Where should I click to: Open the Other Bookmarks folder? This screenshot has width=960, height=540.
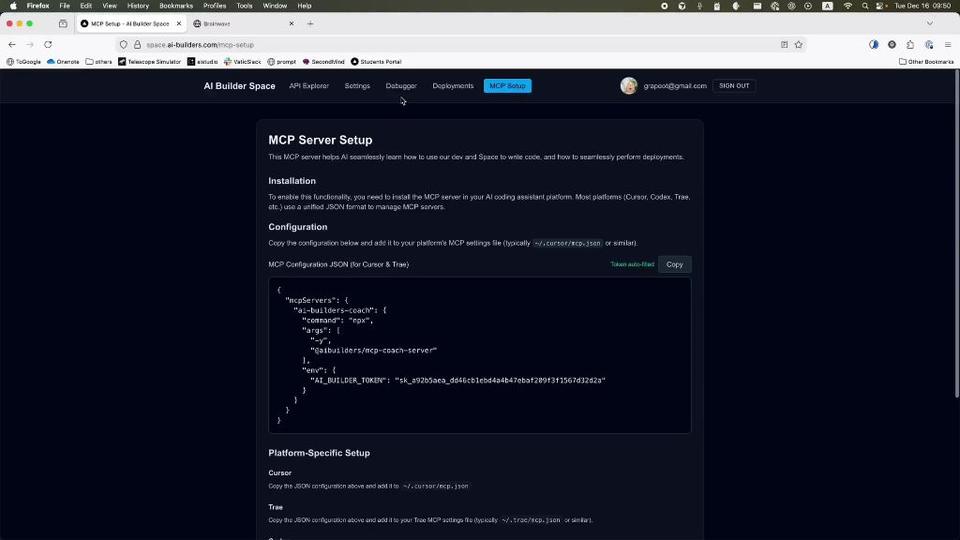(x=926, y=62)
